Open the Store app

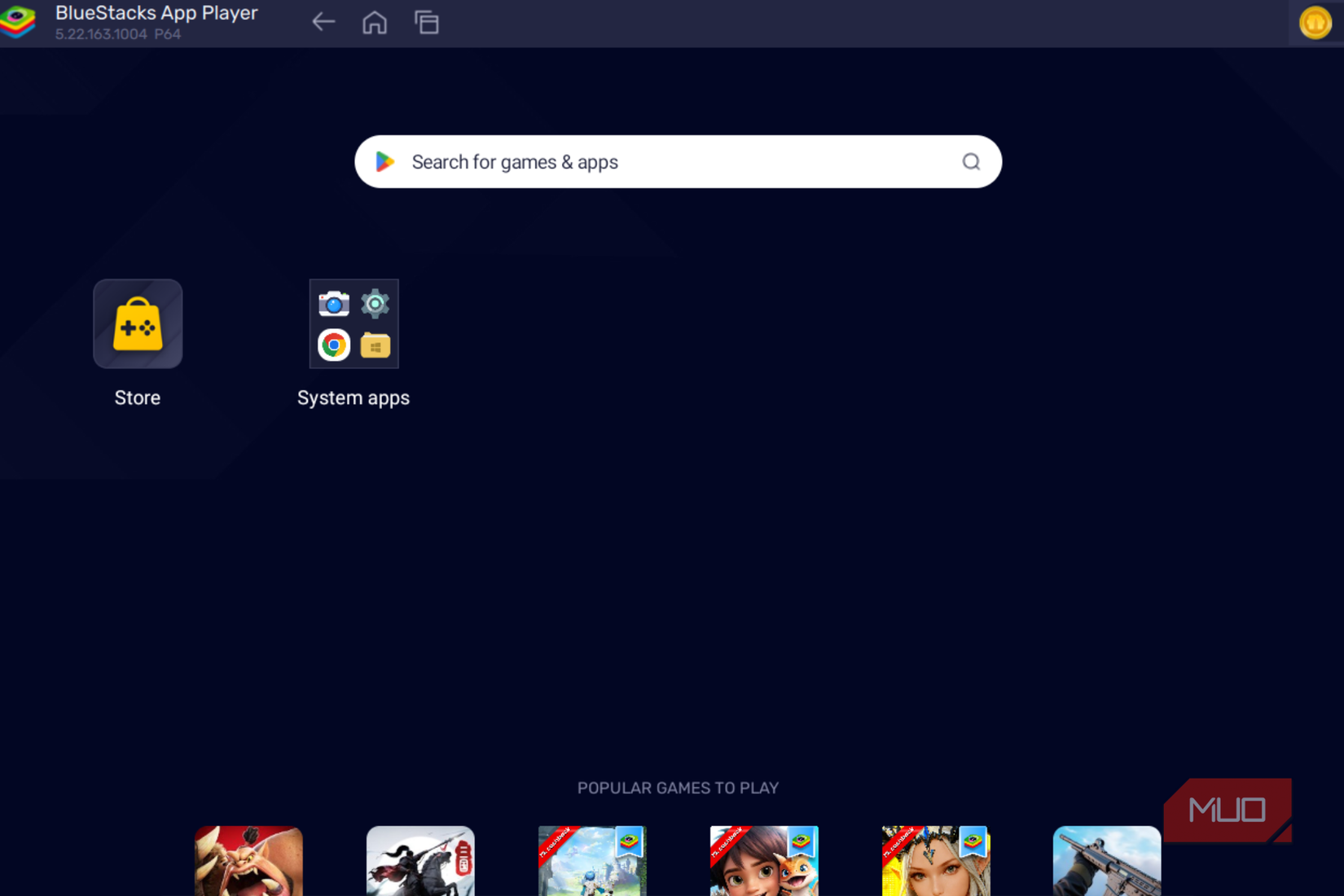pos(137,323)
